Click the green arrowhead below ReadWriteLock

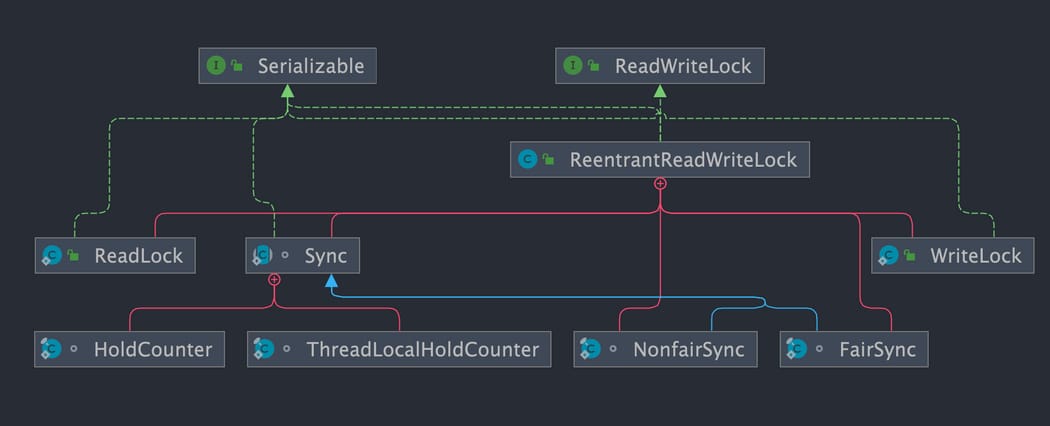pyautogui.click(x=660, y=90)
